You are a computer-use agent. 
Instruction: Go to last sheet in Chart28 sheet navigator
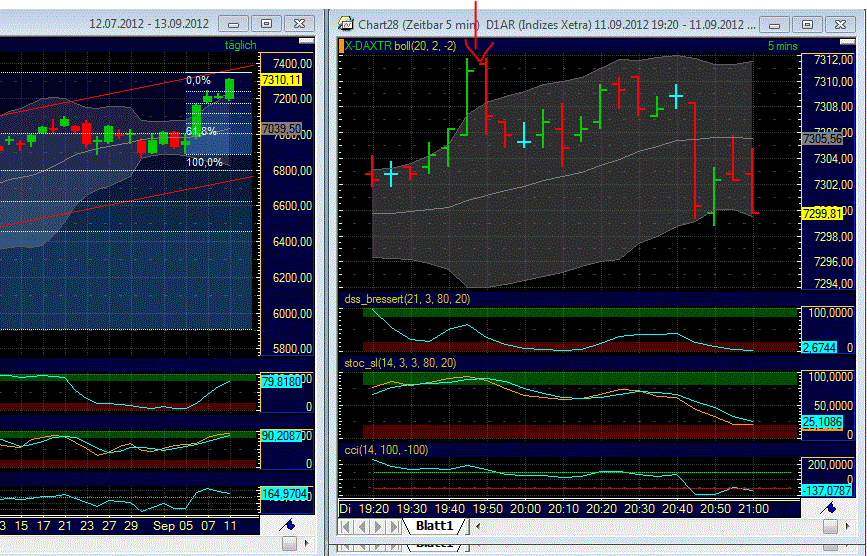tap(394, 527)
